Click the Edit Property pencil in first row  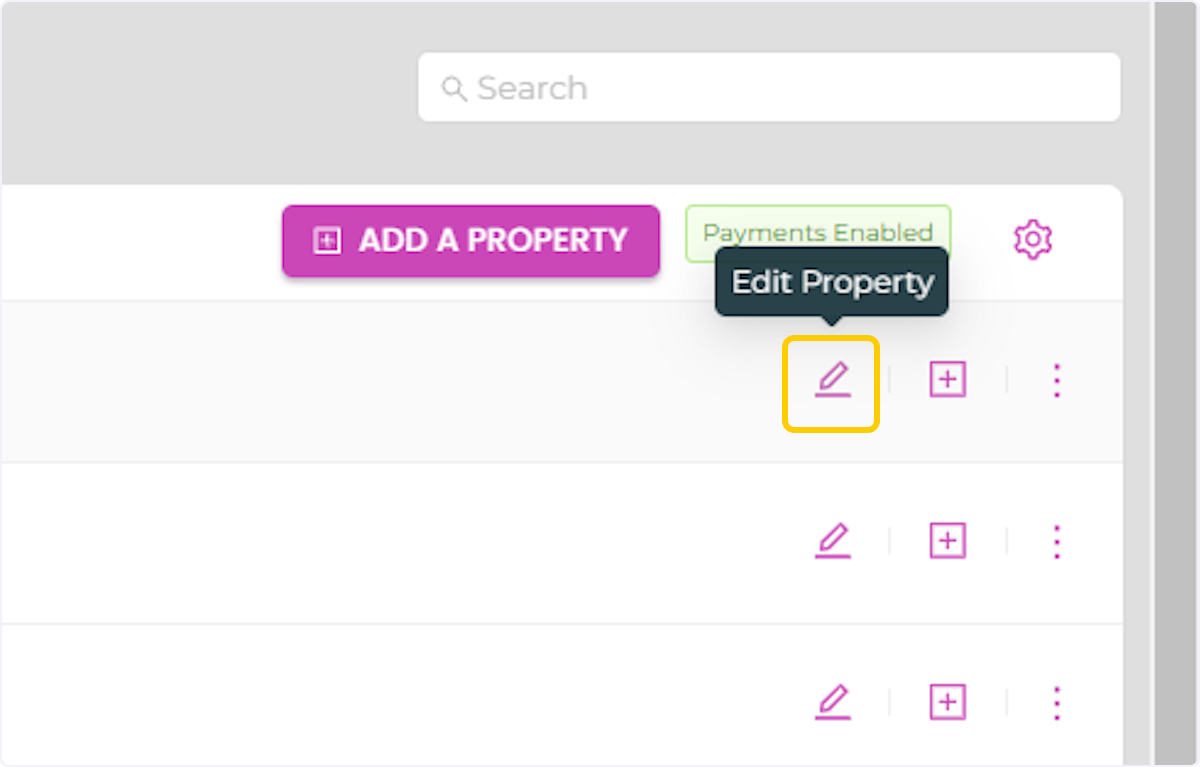click(x=832, y=381)
